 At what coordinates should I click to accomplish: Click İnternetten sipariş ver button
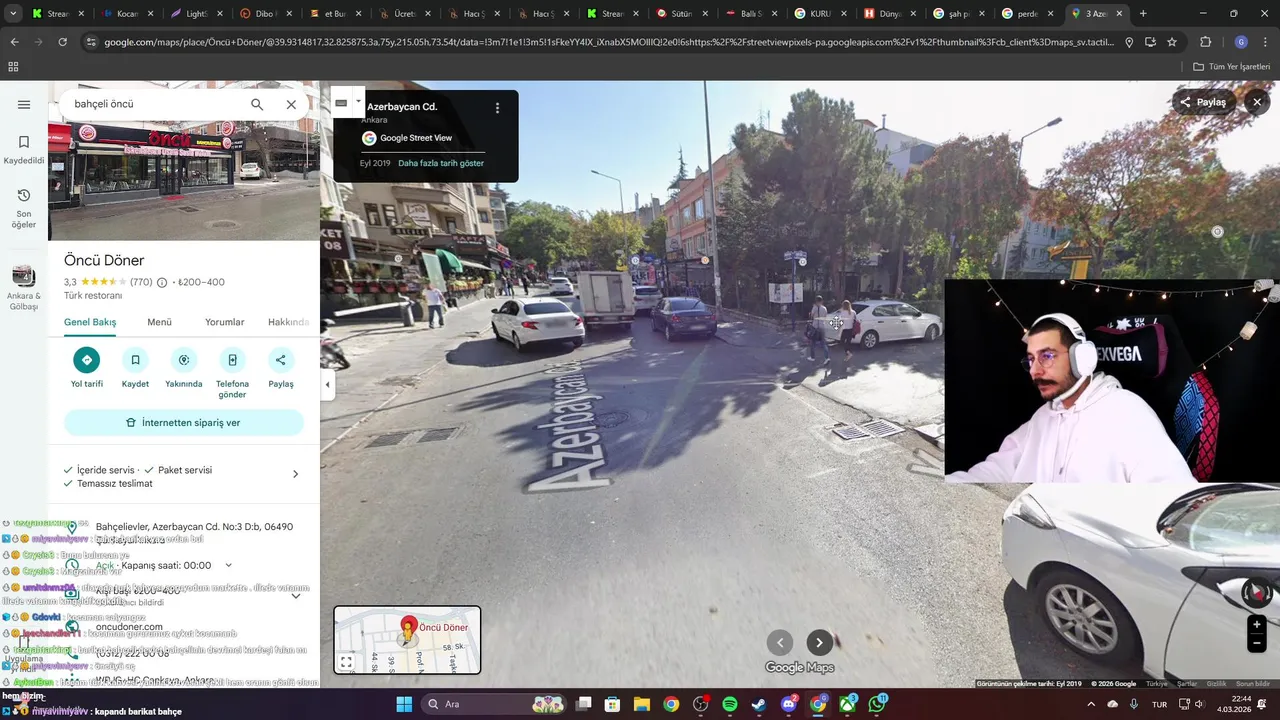[x=184, y=423]
